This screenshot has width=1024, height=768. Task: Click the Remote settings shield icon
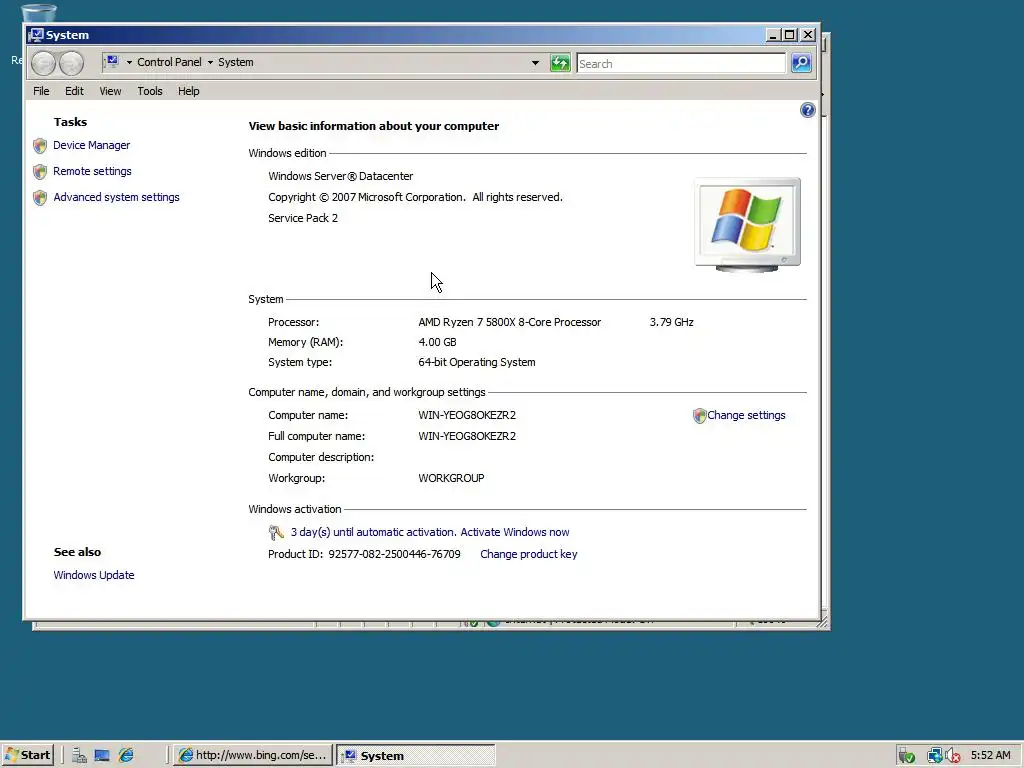40,172
